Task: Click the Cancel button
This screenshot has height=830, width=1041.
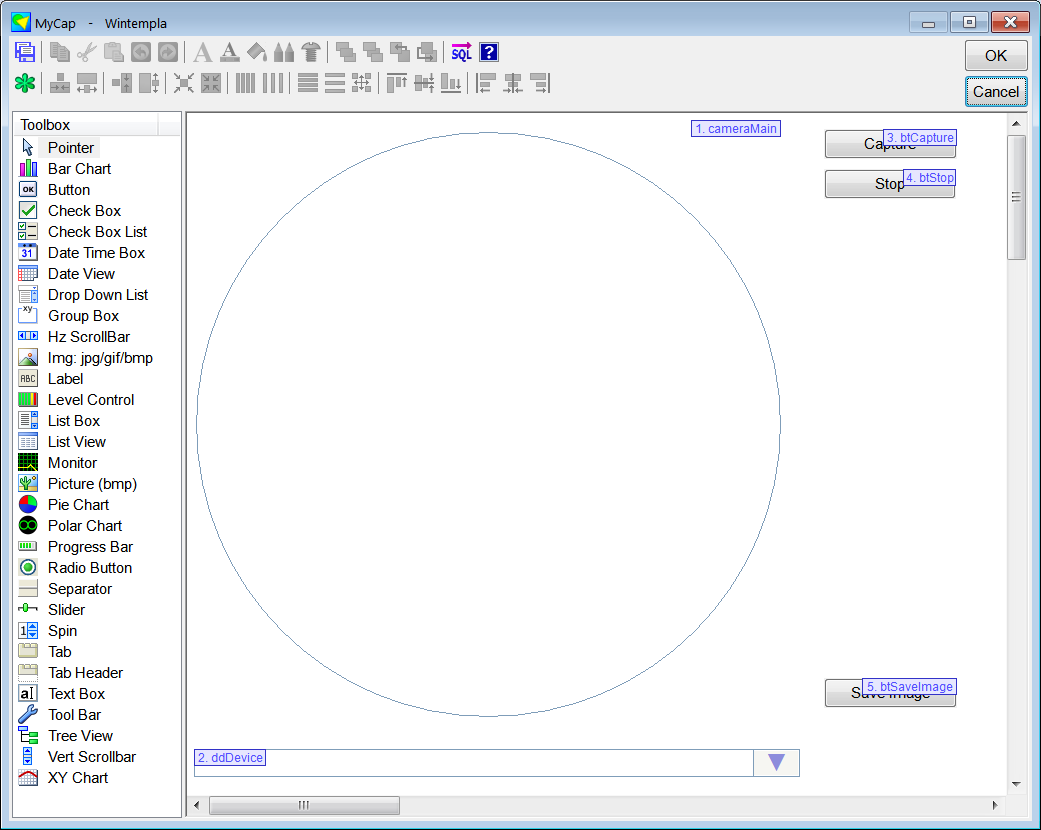Action: (996, 92)
